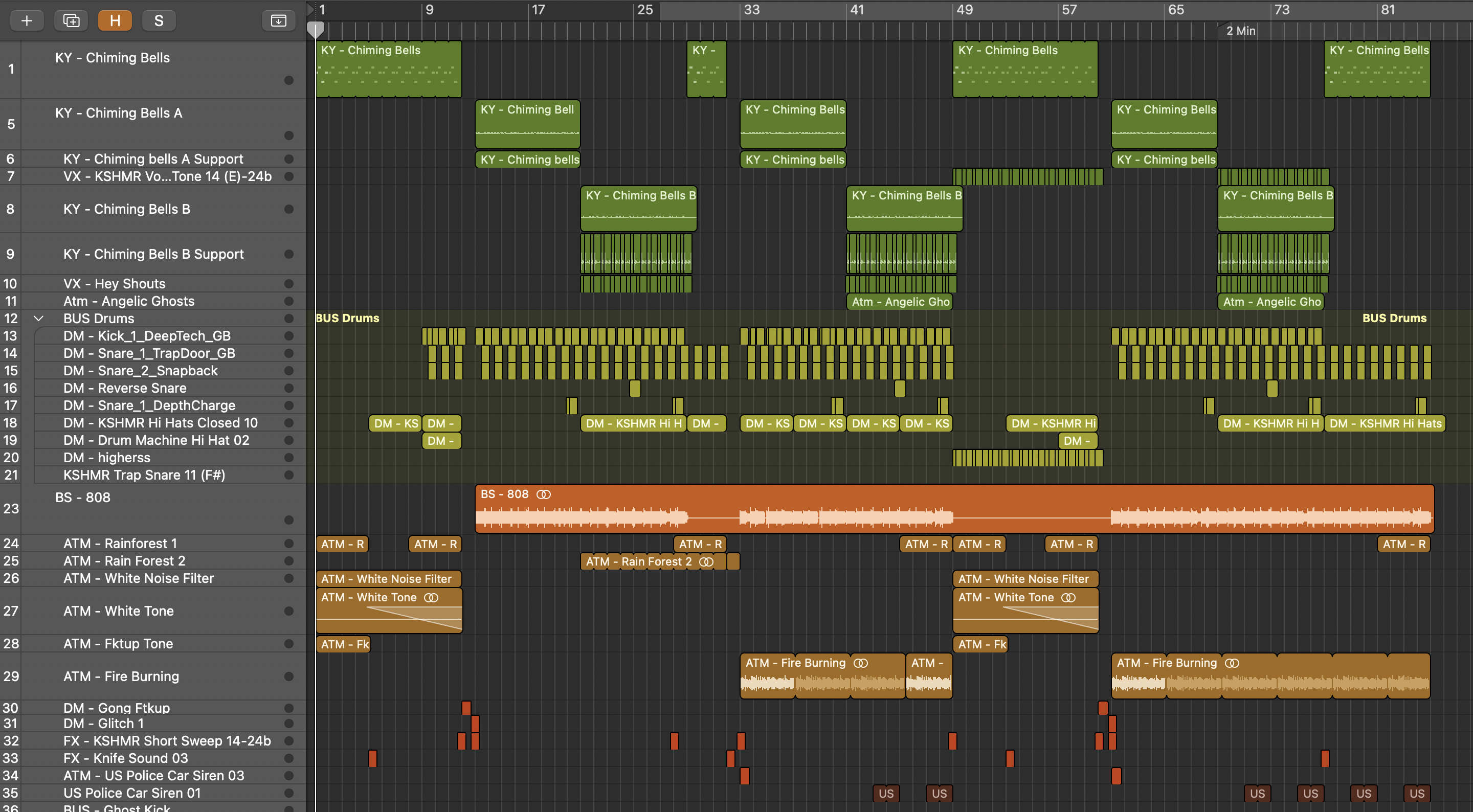Select the US Police Car Siren 01 track
This screenshot has height=812, width=1473.
(153, 793)
